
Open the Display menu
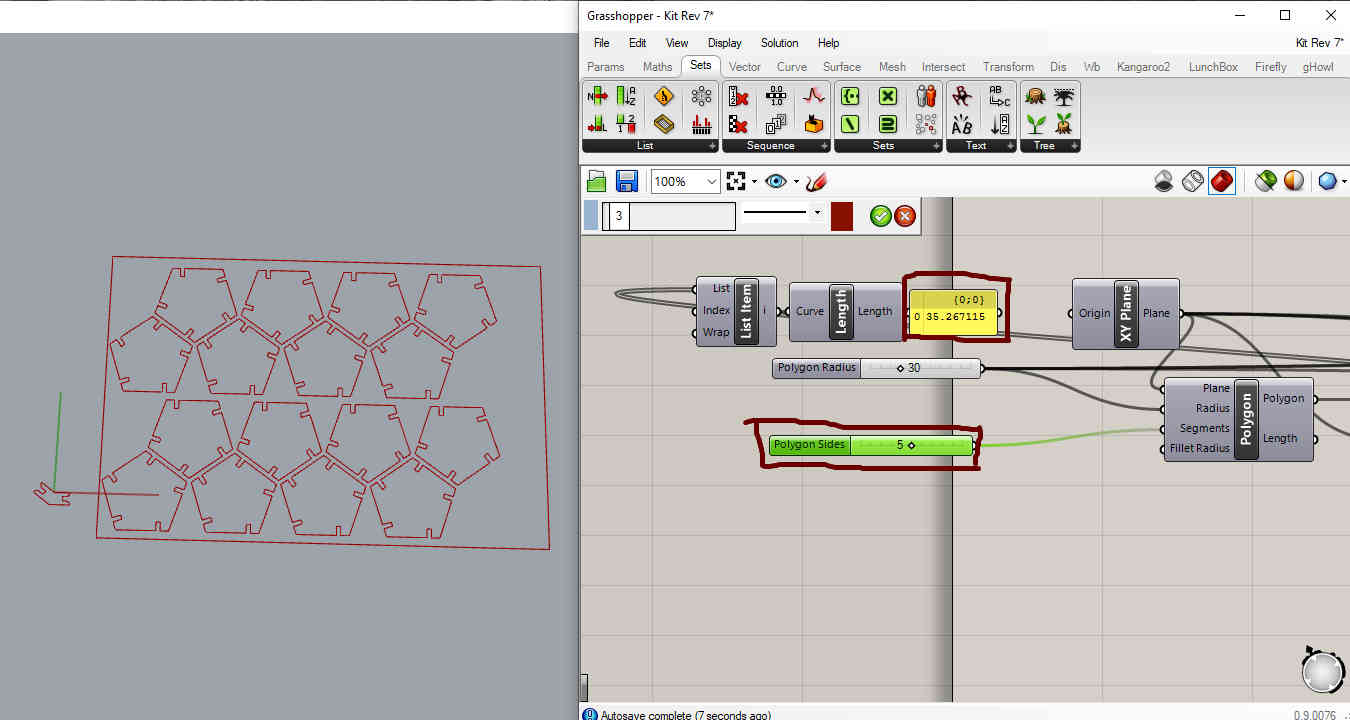[x=724, y=43]
